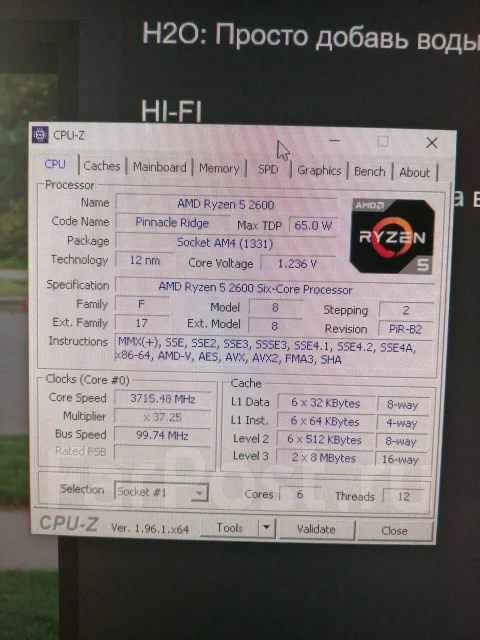Click the disabled maximize box
The width and height of the screenshot is (480, 640).
pyautogui.click(x=382, y=141)
